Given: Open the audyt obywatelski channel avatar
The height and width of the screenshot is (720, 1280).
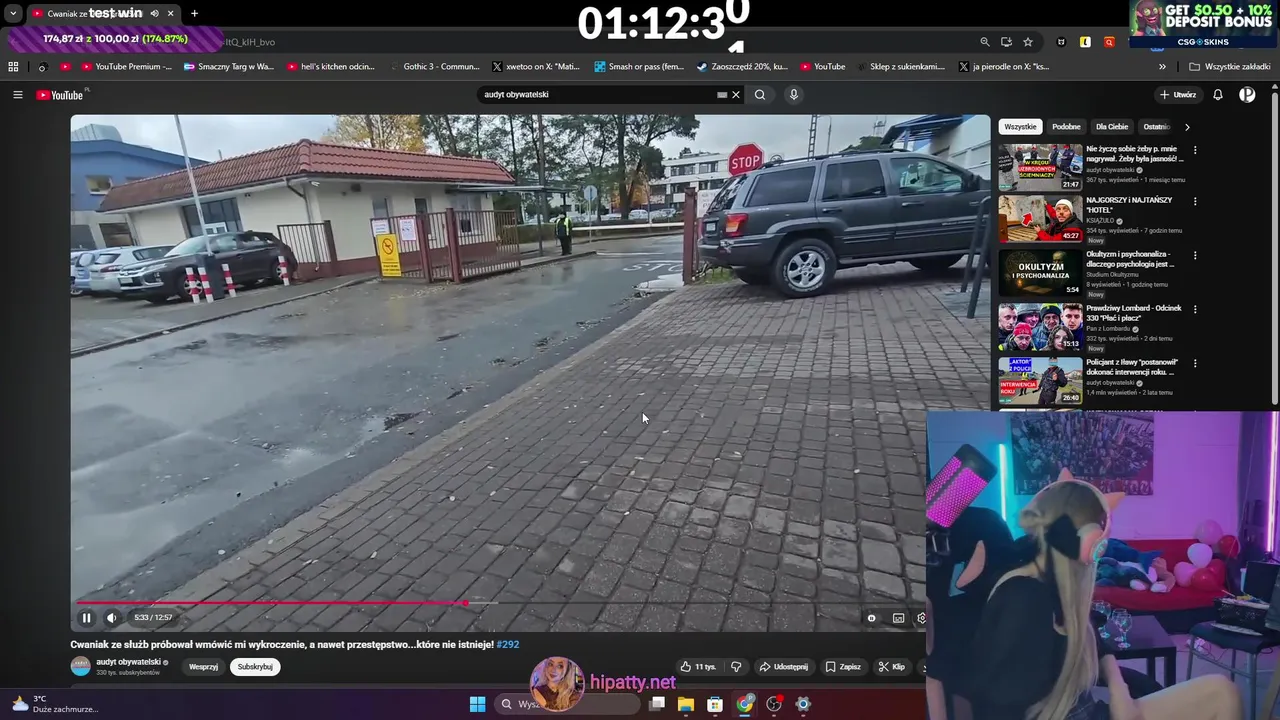Looking at the screenshot, I should 80,666.
